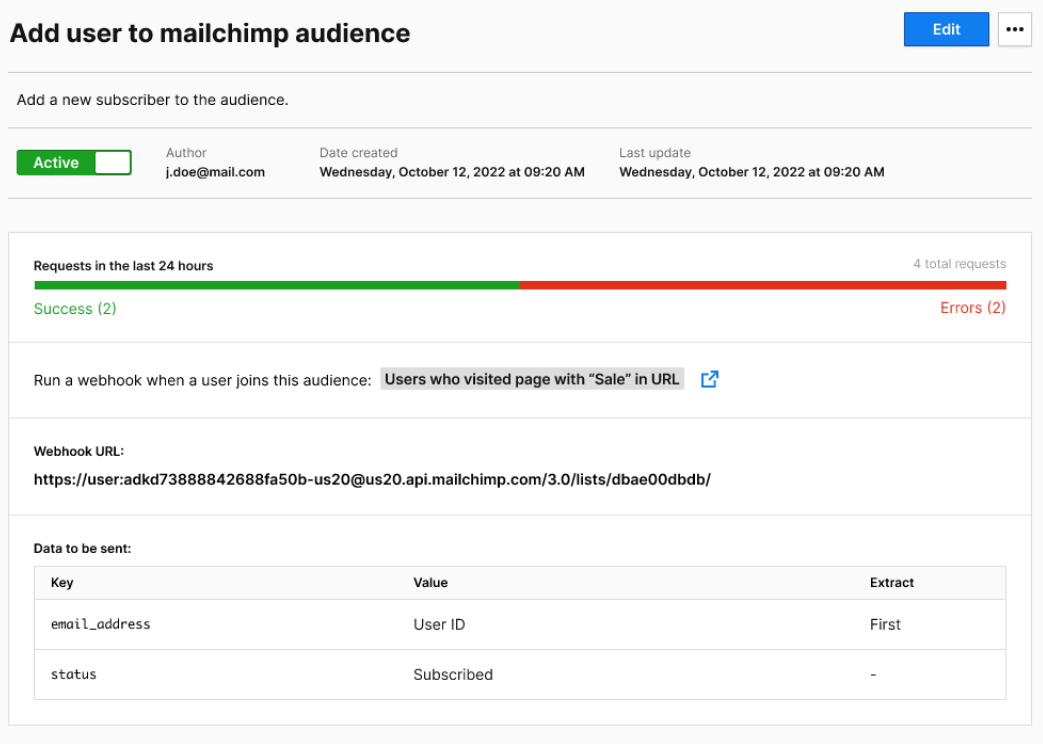The height and width of the screenshot is (744, 1043).
Task: Click the Key column header
Action: [x=62, y=582]
